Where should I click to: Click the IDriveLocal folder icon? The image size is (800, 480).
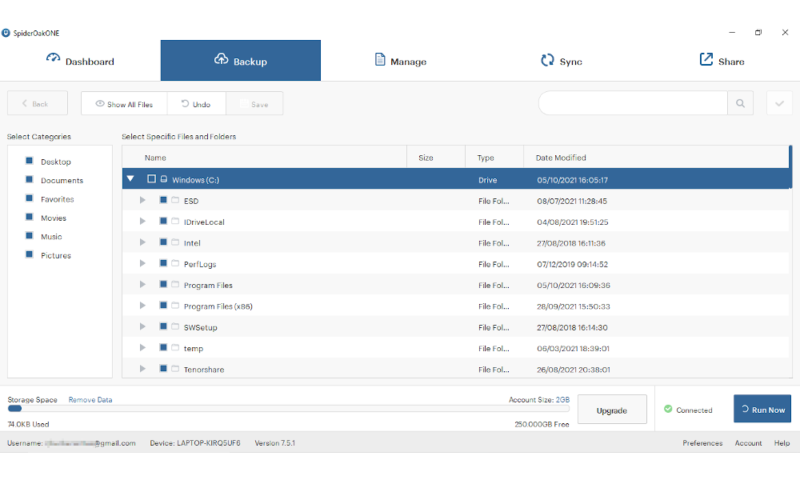(175, 221)
